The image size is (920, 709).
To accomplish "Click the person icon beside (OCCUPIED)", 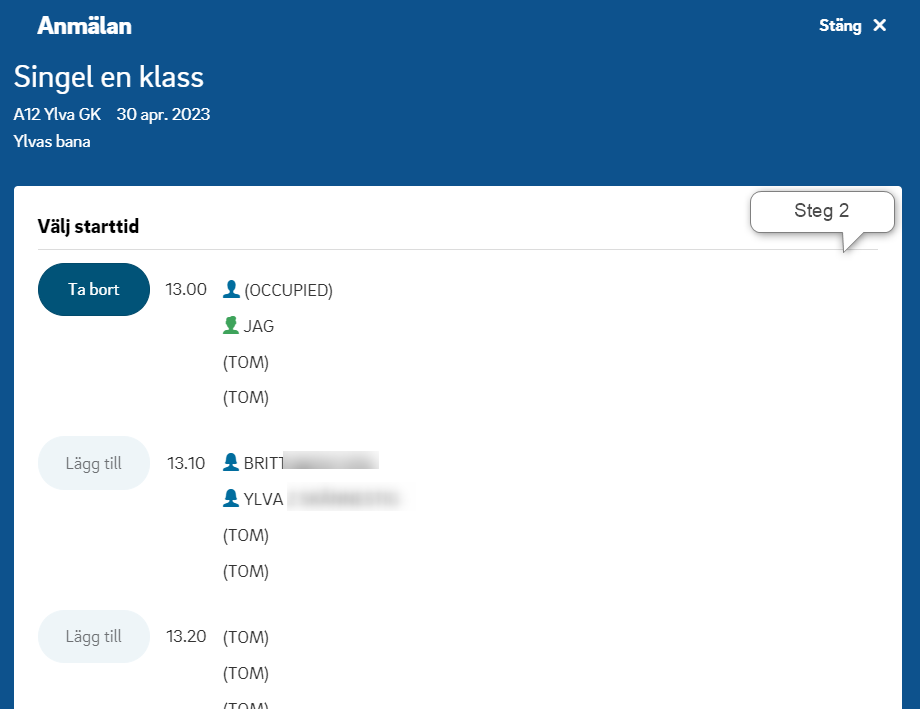I will (231, 290).
